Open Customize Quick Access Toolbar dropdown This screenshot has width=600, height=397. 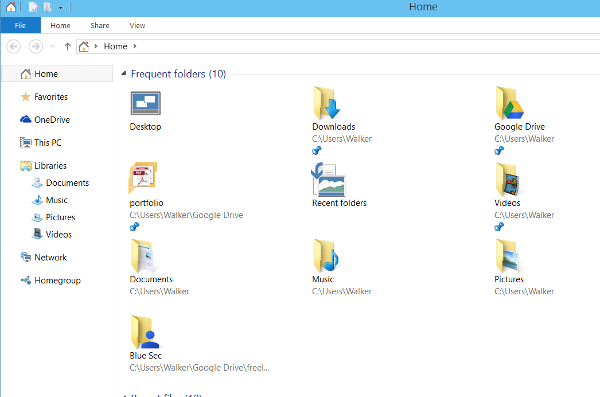click(x=60, y=8)
